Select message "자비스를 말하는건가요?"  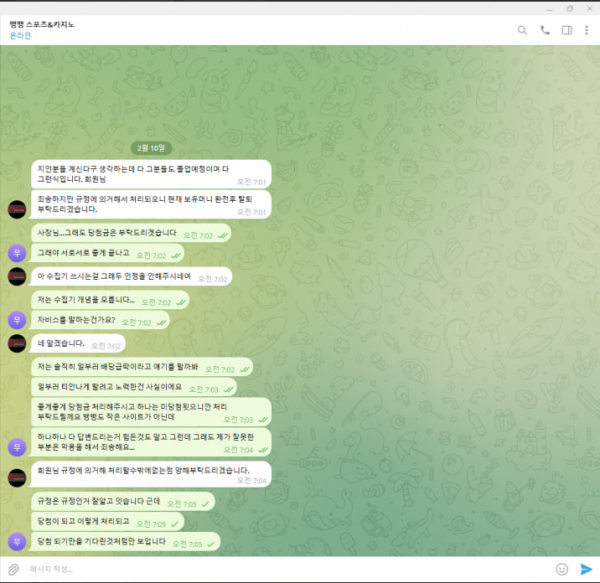[100, 320]
